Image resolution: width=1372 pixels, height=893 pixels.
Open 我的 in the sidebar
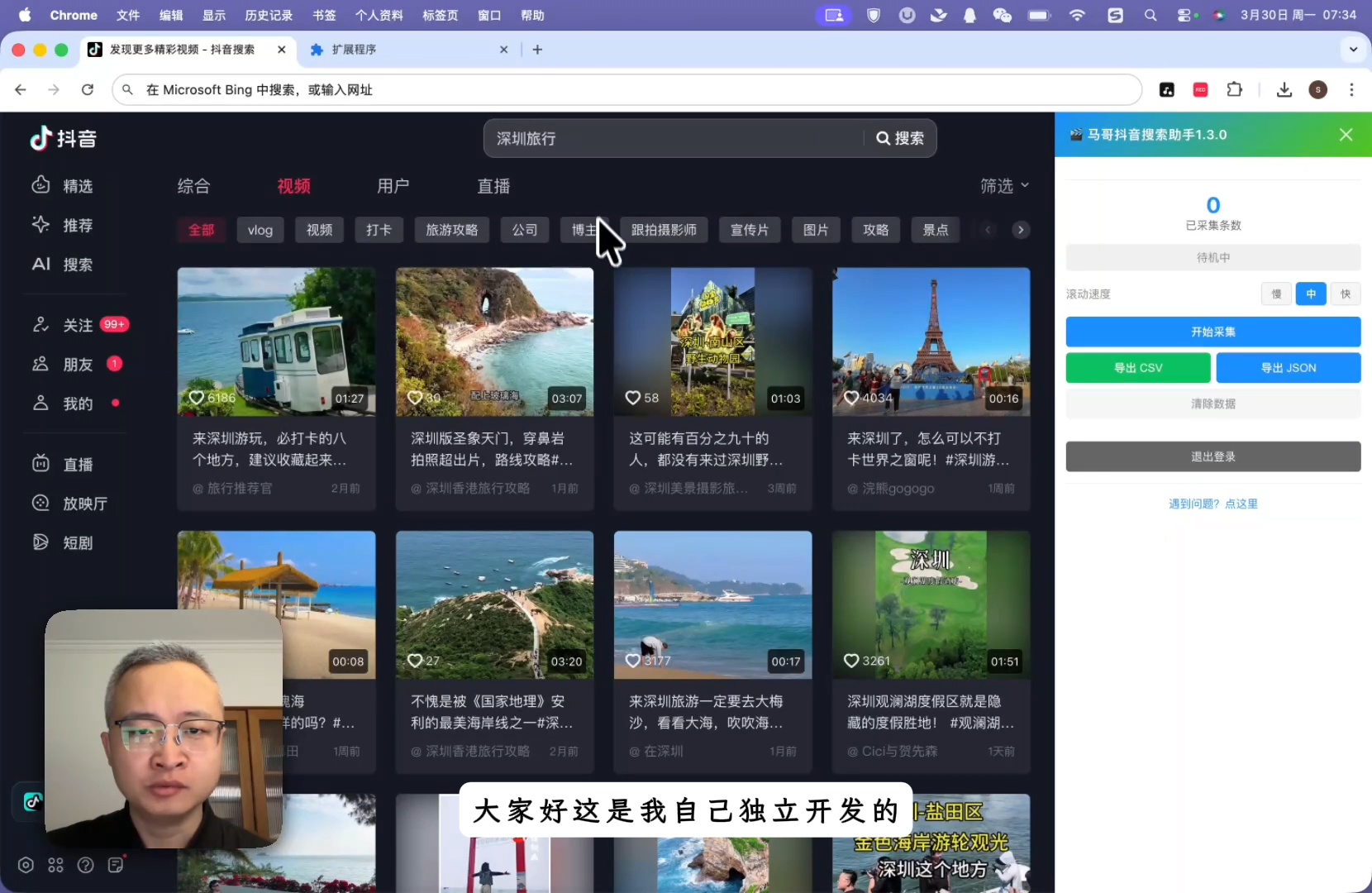(x=76, y=404)
